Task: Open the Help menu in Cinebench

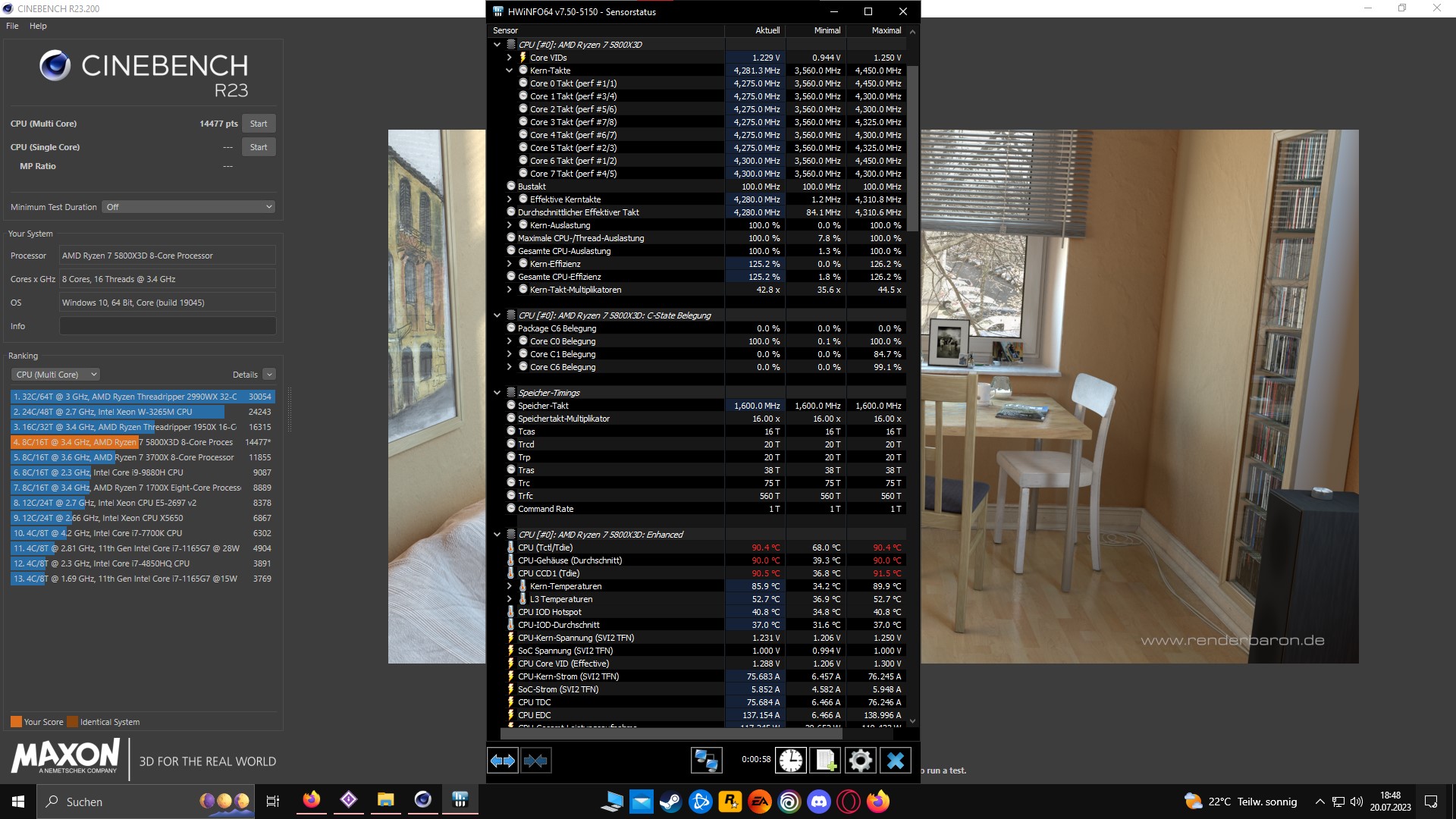Action: point(37,25)
